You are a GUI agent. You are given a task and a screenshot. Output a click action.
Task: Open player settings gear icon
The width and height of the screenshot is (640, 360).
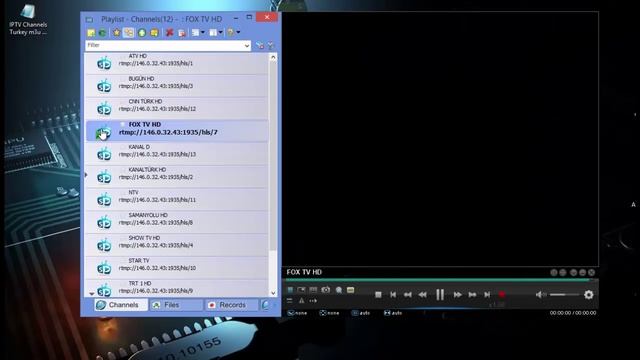coord(589,295)
